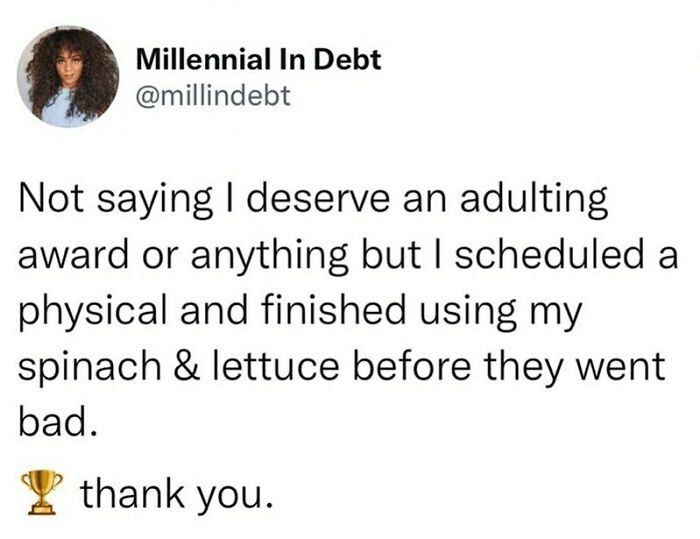Click the word 'Not' starting the tweet

pyautogui.click(x=51, y=198)
